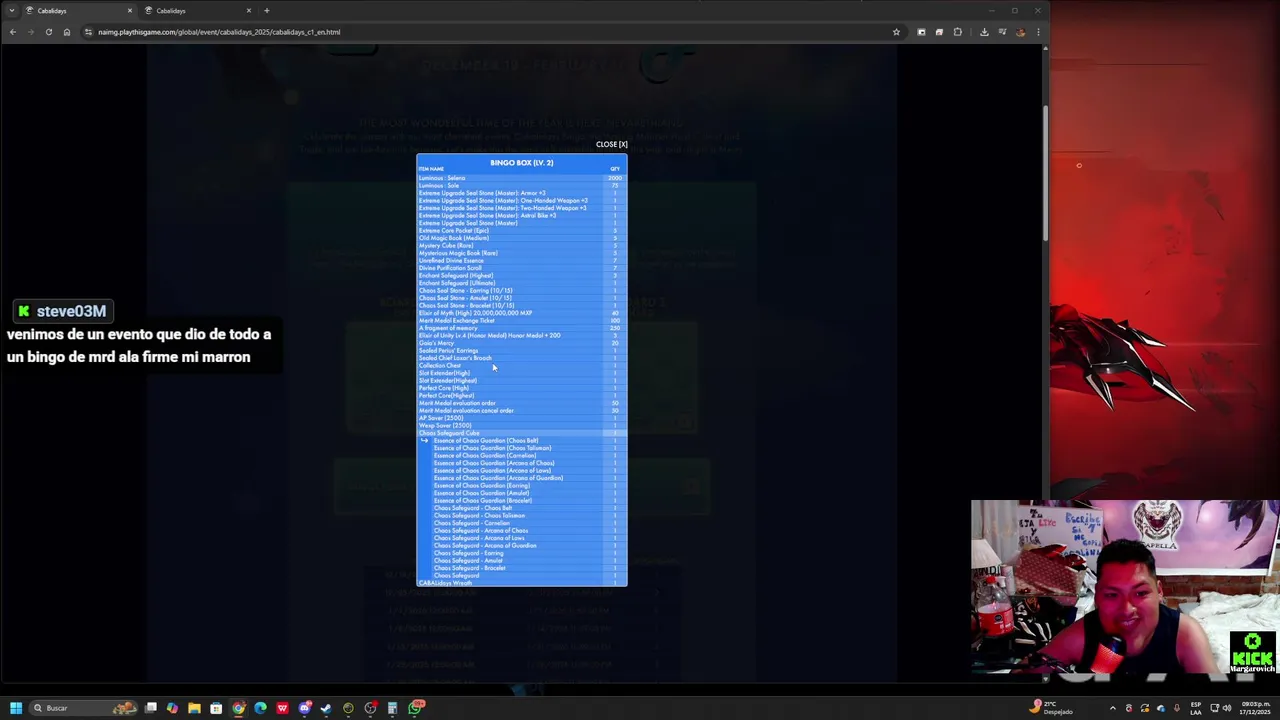
Task: Click the BINGO BOX (LV. 2) title
Action: coord(521,163)
